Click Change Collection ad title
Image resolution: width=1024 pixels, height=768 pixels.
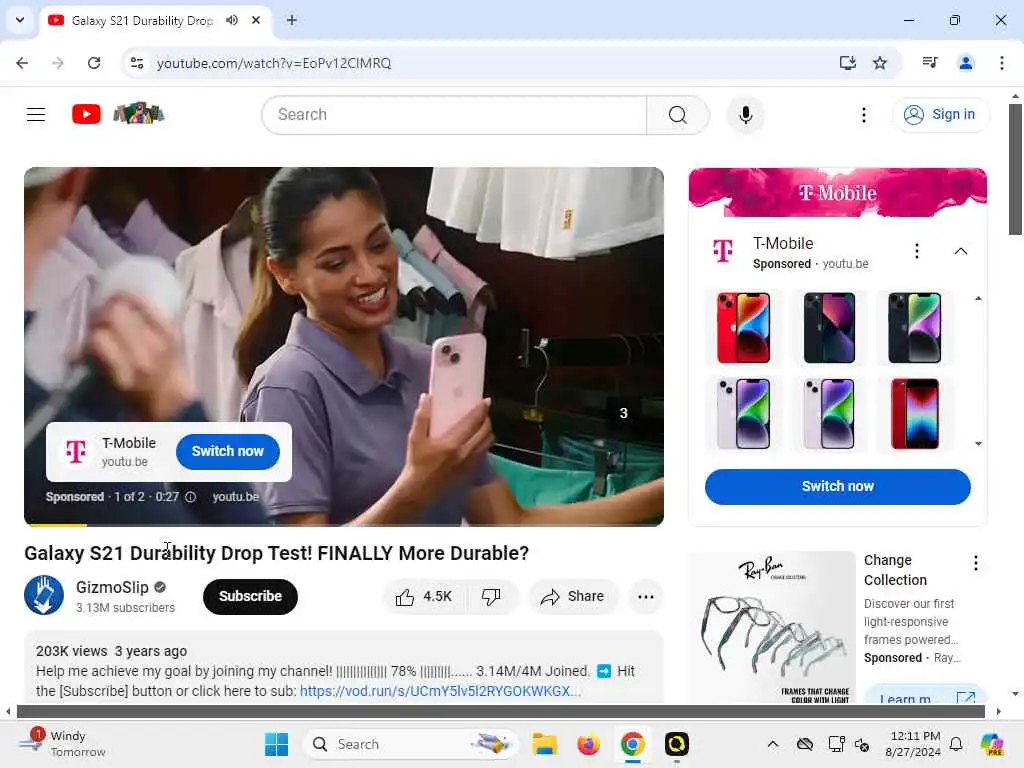tap(895, 570)
